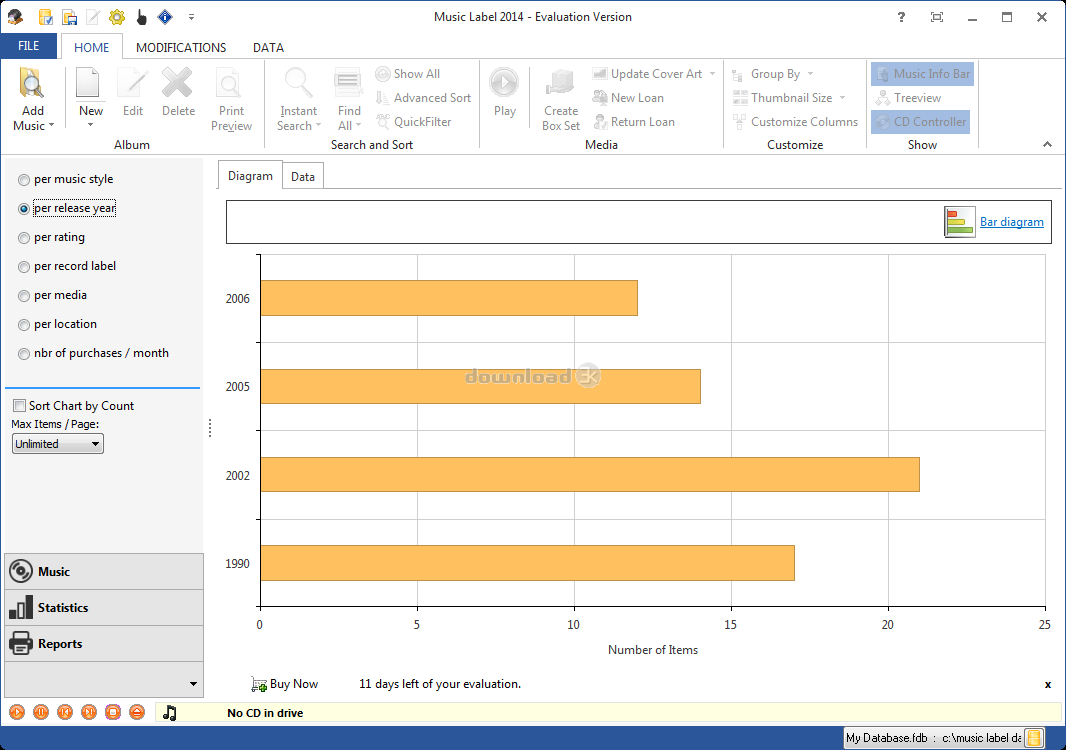
Task: Click the Add Music icon
Action: (x=32, y=85)
